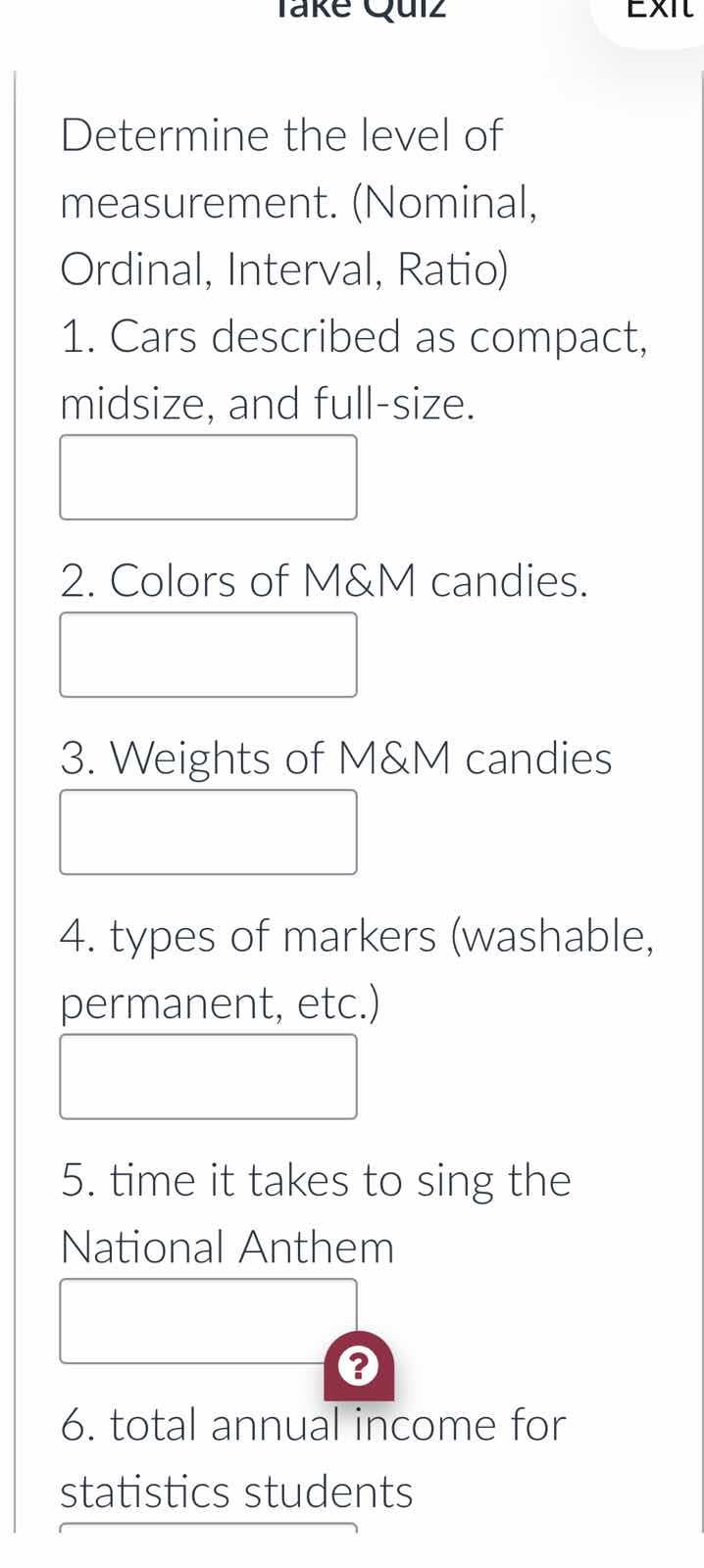
Task: Click the answer box for National Anthem question
Action: 208,1321
